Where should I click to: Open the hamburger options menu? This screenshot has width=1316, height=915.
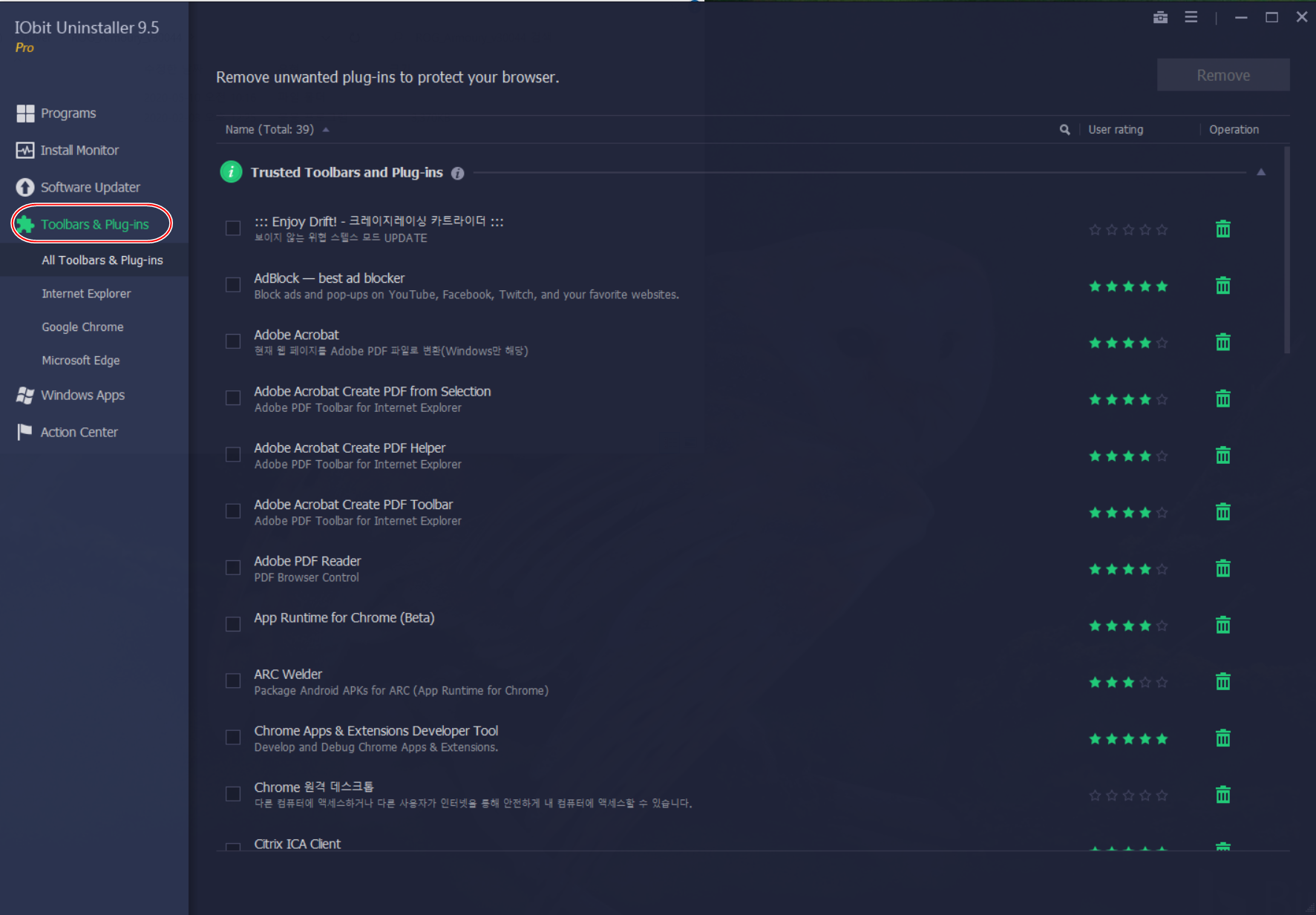[x=1191, y=17]
